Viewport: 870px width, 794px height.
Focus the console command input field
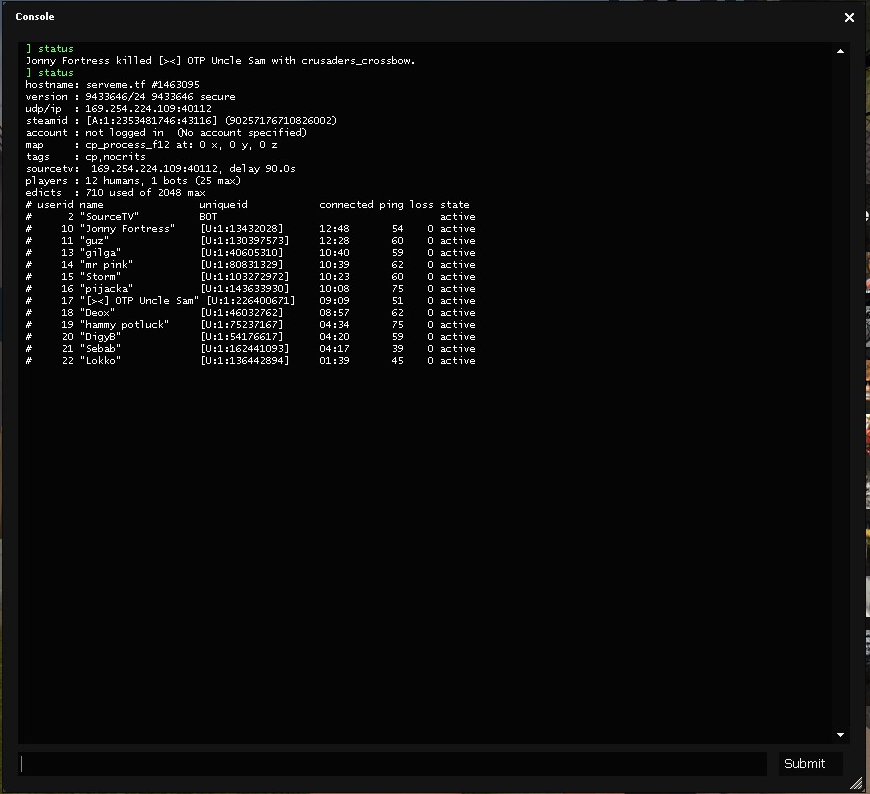click(392, 764)
